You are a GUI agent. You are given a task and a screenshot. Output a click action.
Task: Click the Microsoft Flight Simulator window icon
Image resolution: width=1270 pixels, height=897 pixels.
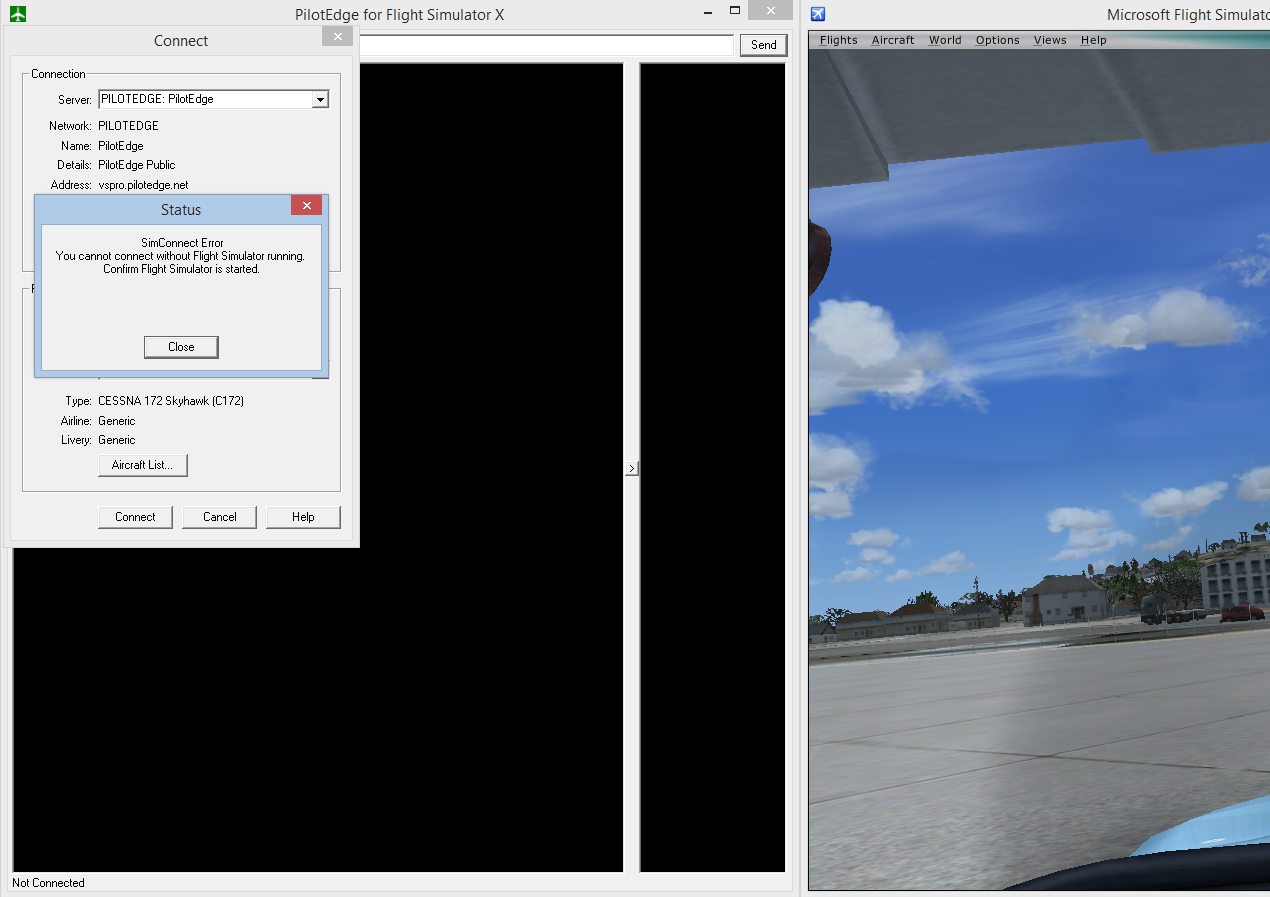(818, 14)
